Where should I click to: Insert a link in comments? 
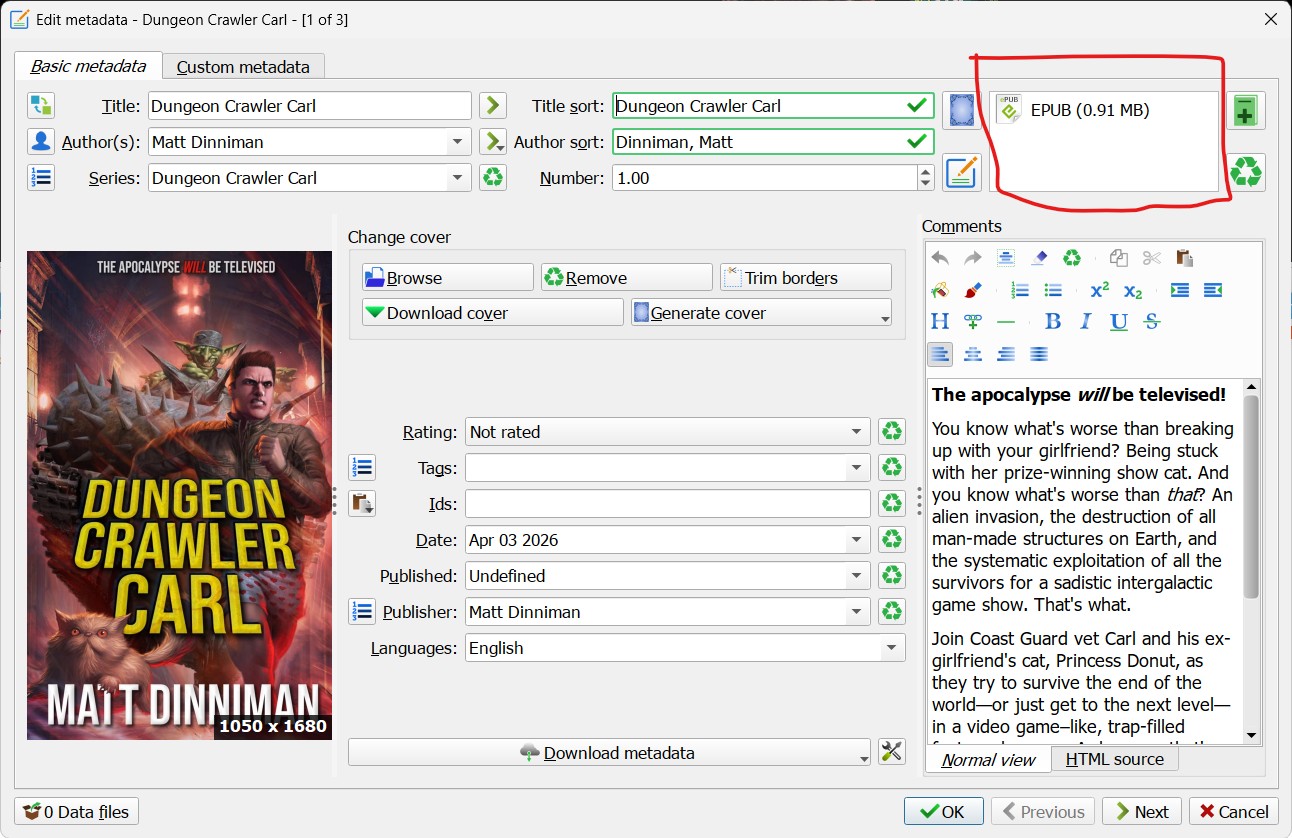click(x=972, y=322)
